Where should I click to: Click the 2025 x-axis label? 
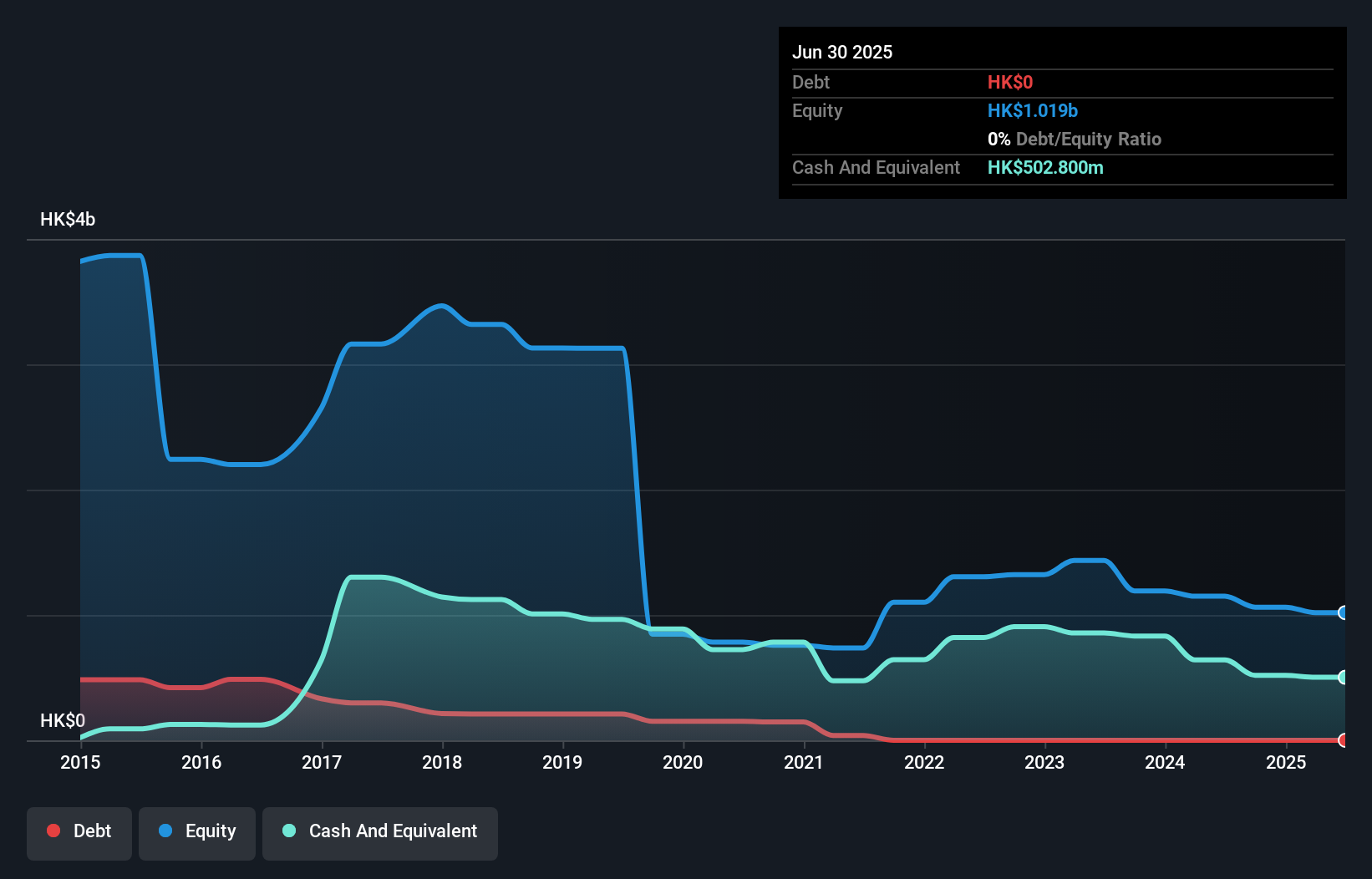(1286, 762)
